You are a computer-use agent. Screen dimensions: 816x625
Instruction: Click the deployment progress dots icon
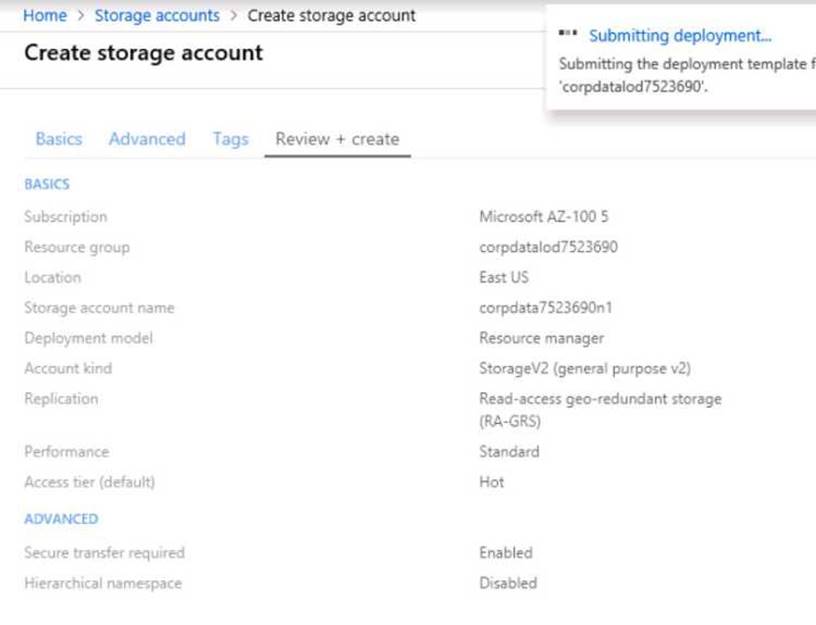pos(568,33)
